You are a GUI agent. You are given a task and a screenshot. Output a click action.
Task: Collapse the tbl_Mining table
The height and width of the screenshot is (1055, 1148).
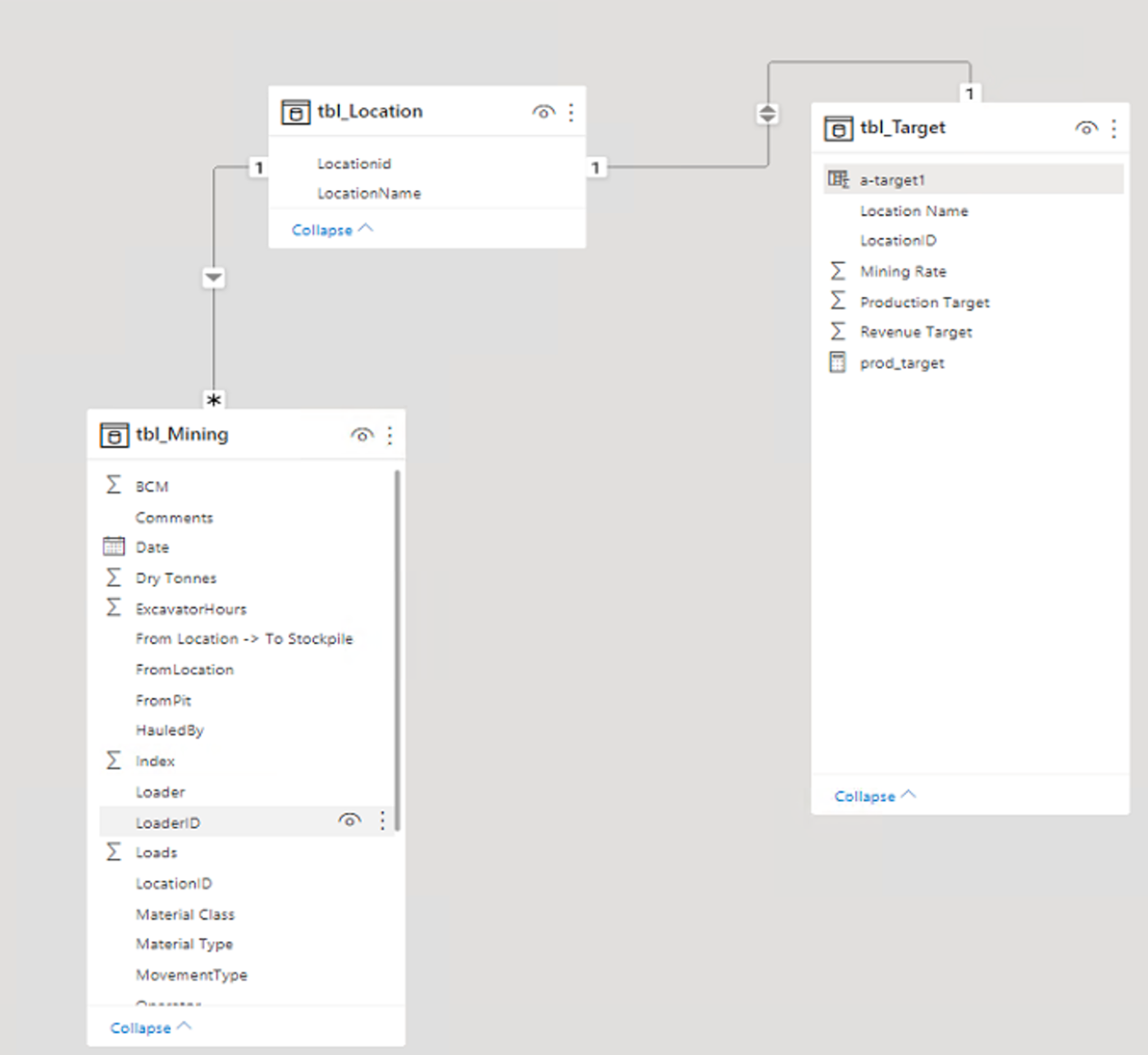pos(151,1027)
